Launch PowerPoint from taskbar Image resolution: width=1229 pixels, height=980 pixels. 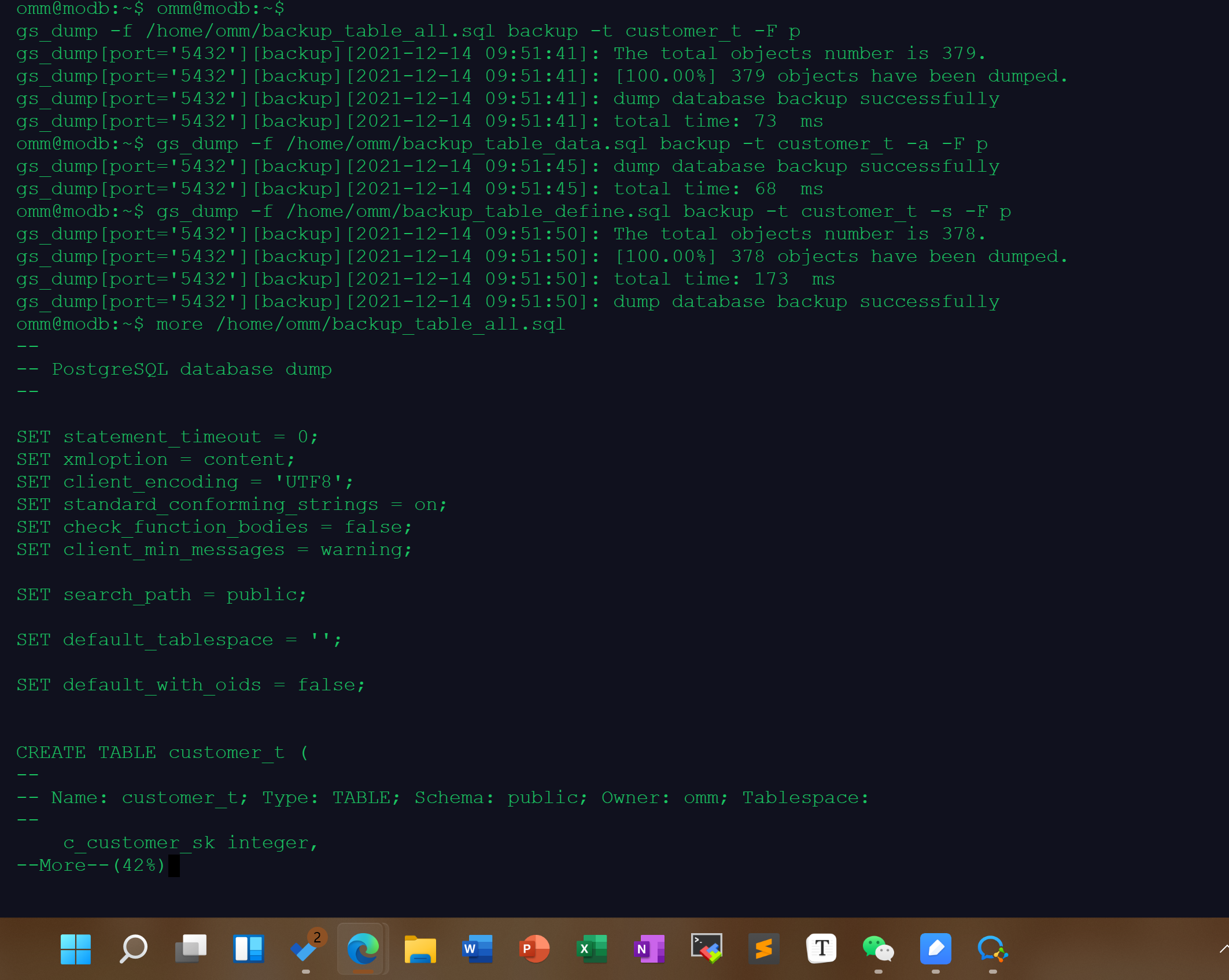[x=534, y=949]
